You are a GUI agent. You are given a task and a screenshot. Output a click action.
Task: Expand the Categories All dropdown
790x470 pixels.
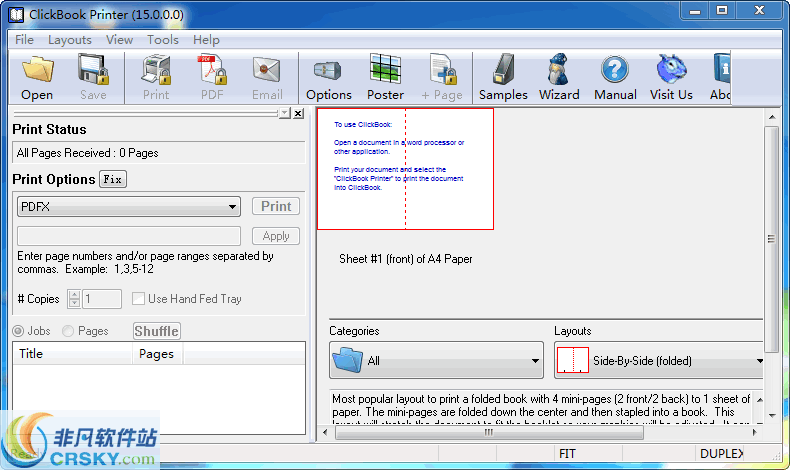(436, 360)
